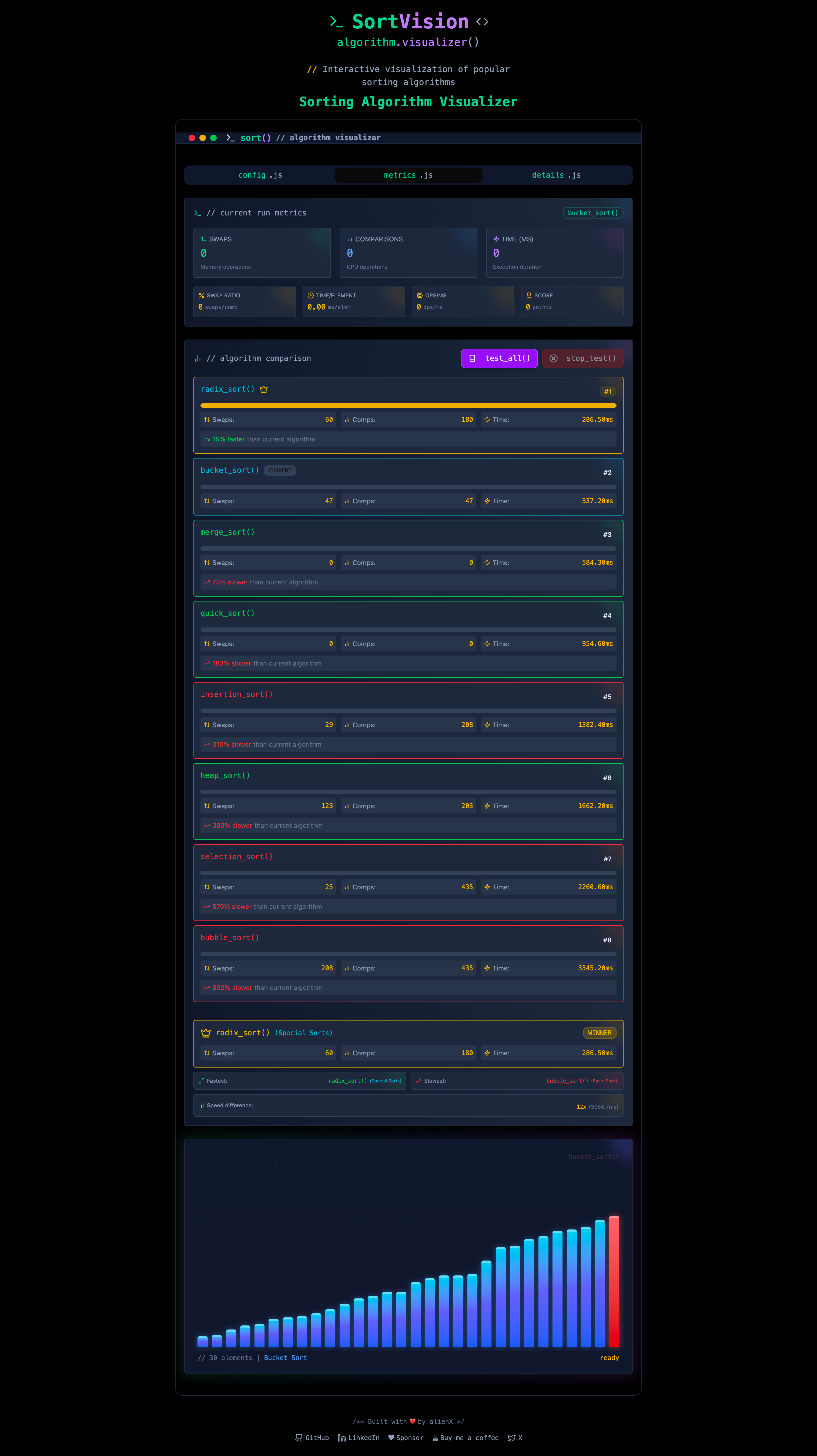
Task: Click the heap_sort() time value 1662.20ms
Action: click(595, 806)
